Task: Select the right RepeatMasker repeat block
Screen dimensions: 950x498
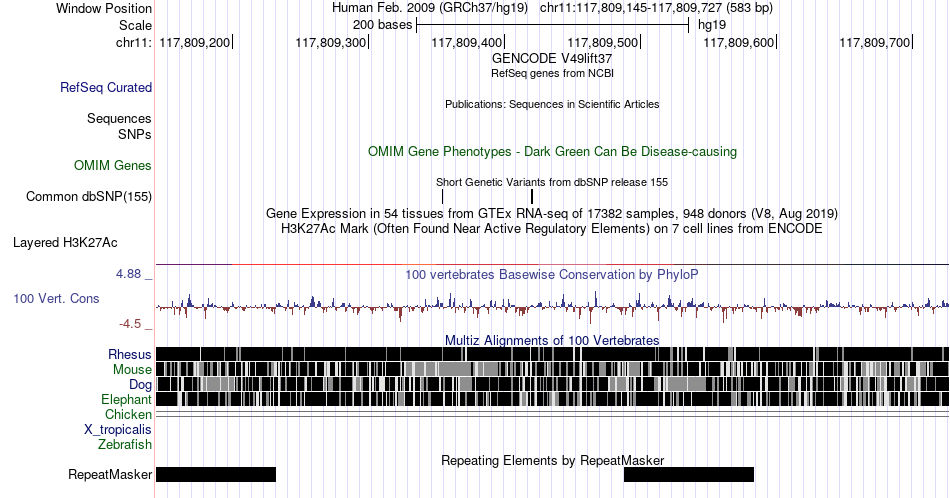Action: (x=689, y=474)
